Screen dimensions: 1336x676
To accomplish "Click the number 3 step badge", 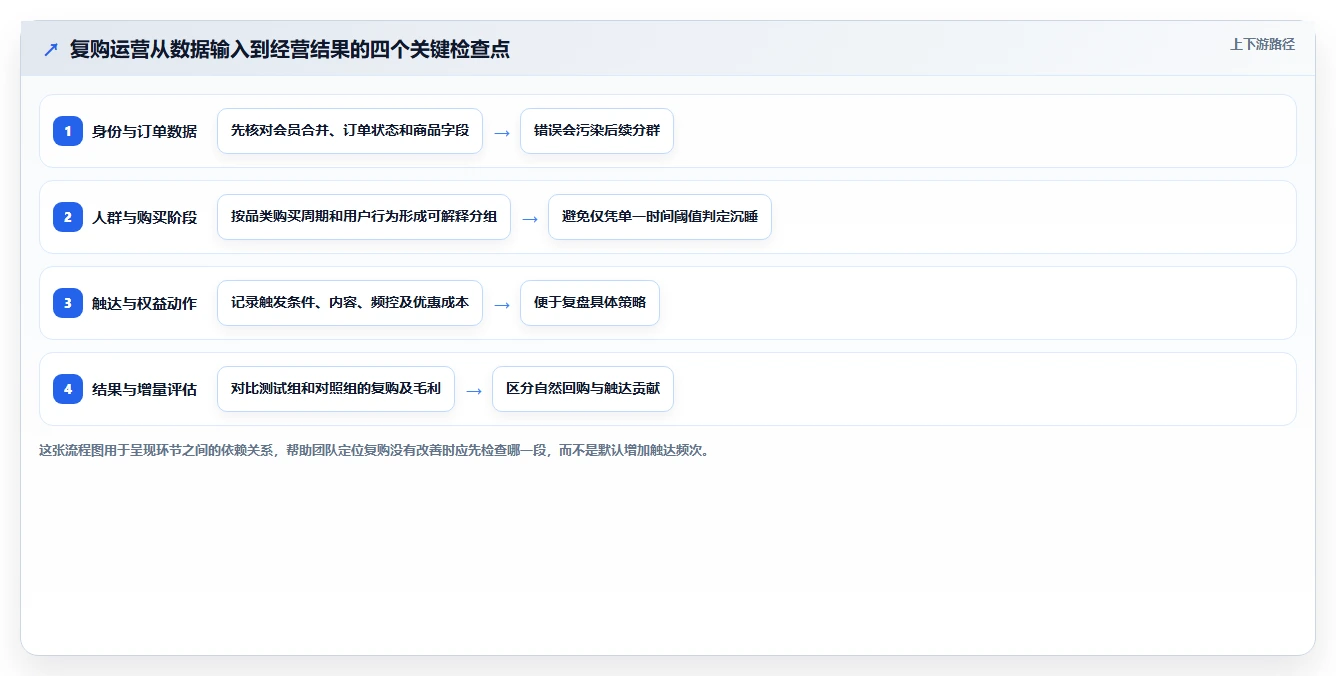I will 68,303.
